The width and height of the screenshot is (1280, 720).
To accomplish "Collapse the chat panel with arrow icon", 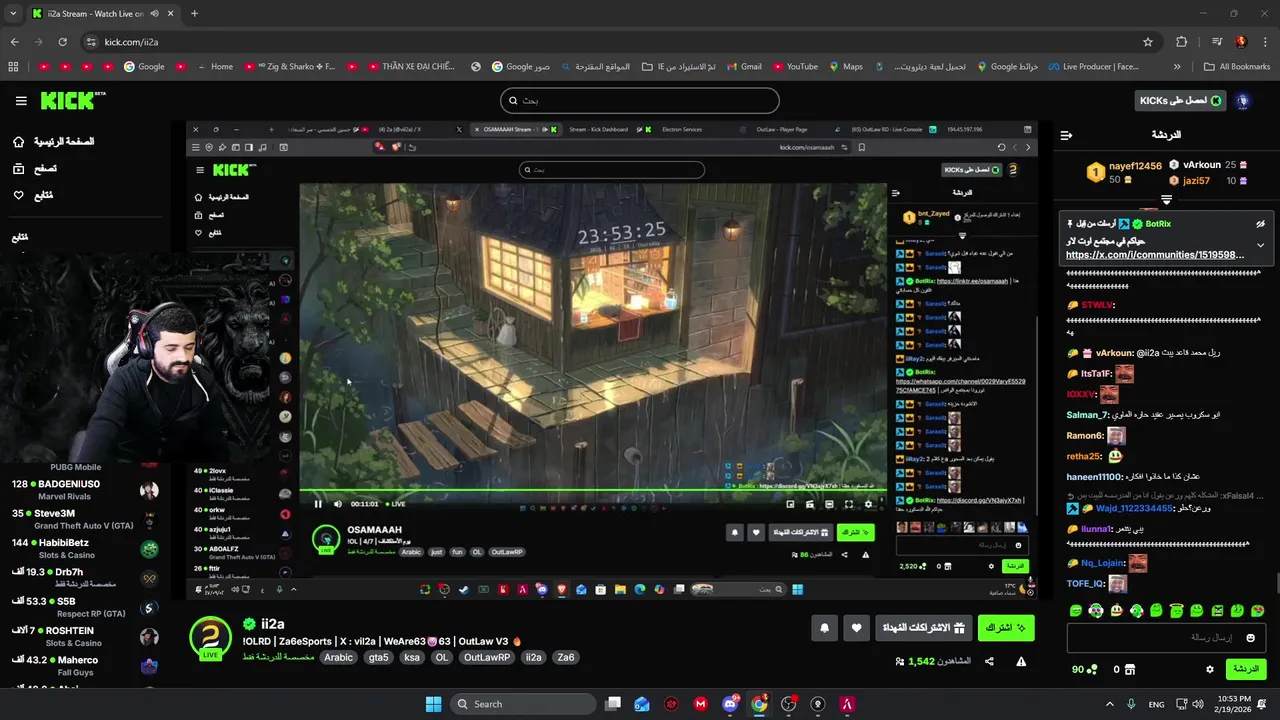I will [1066, 135].
